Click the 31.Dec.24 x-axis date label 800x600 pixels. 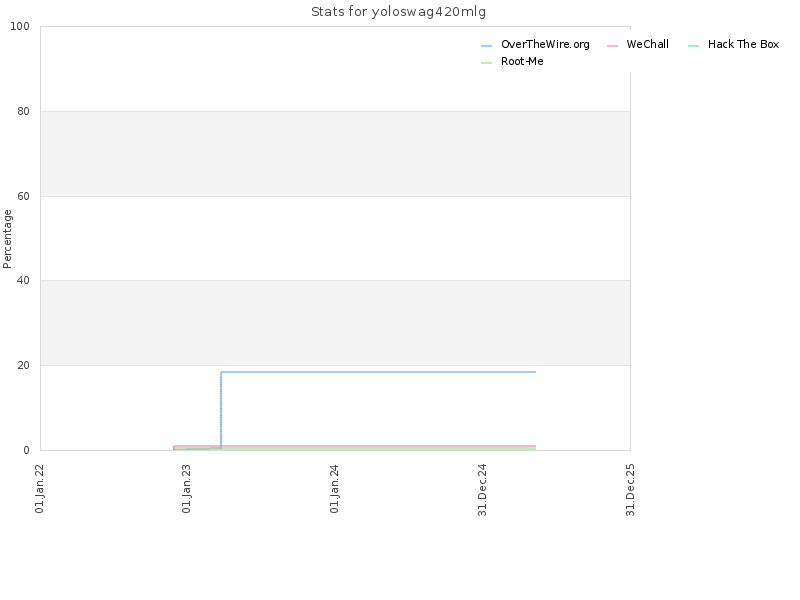coord(482,490)
